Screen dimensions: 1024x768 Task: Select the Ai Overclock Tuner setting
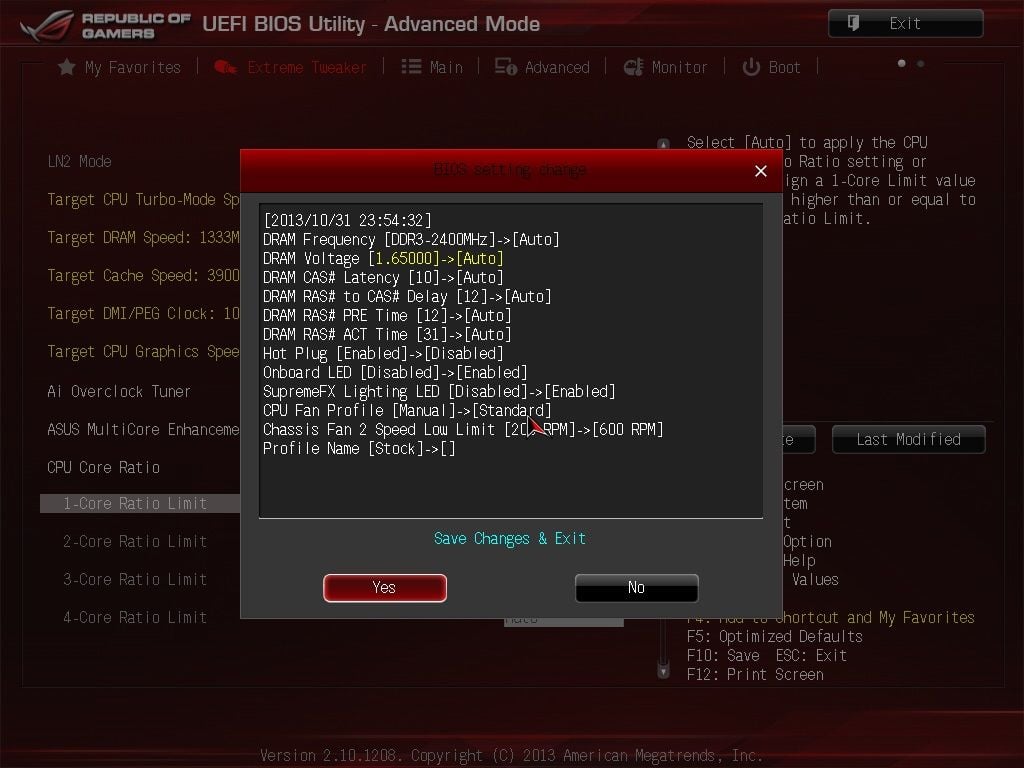click(119, 392)
